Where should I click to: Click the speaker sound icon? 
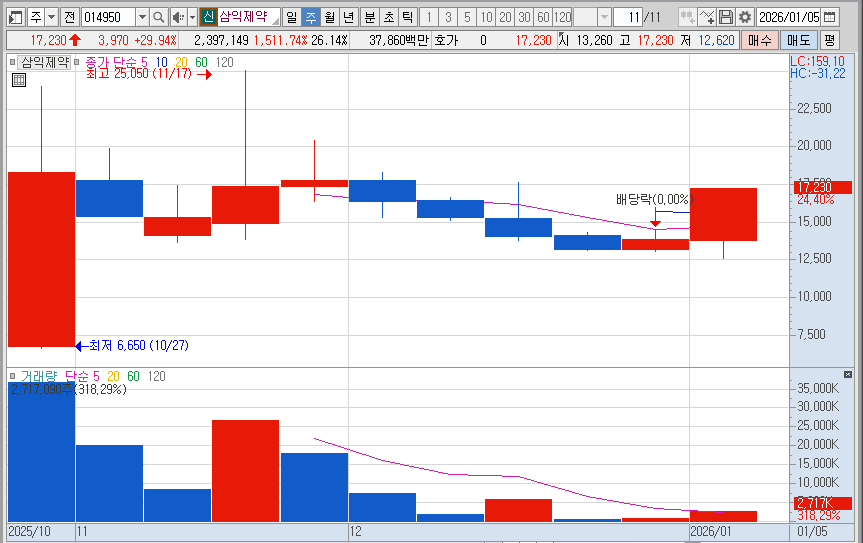[x=178, y=18]
